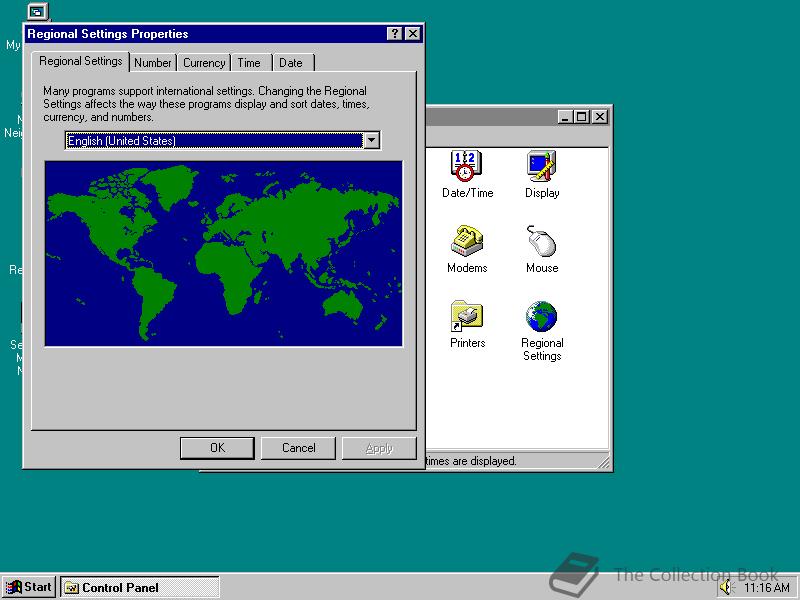The height and width of the screenshot is (600, 800).
Task: Click the speaker volume icon in system tray
Action: (727, 587)
